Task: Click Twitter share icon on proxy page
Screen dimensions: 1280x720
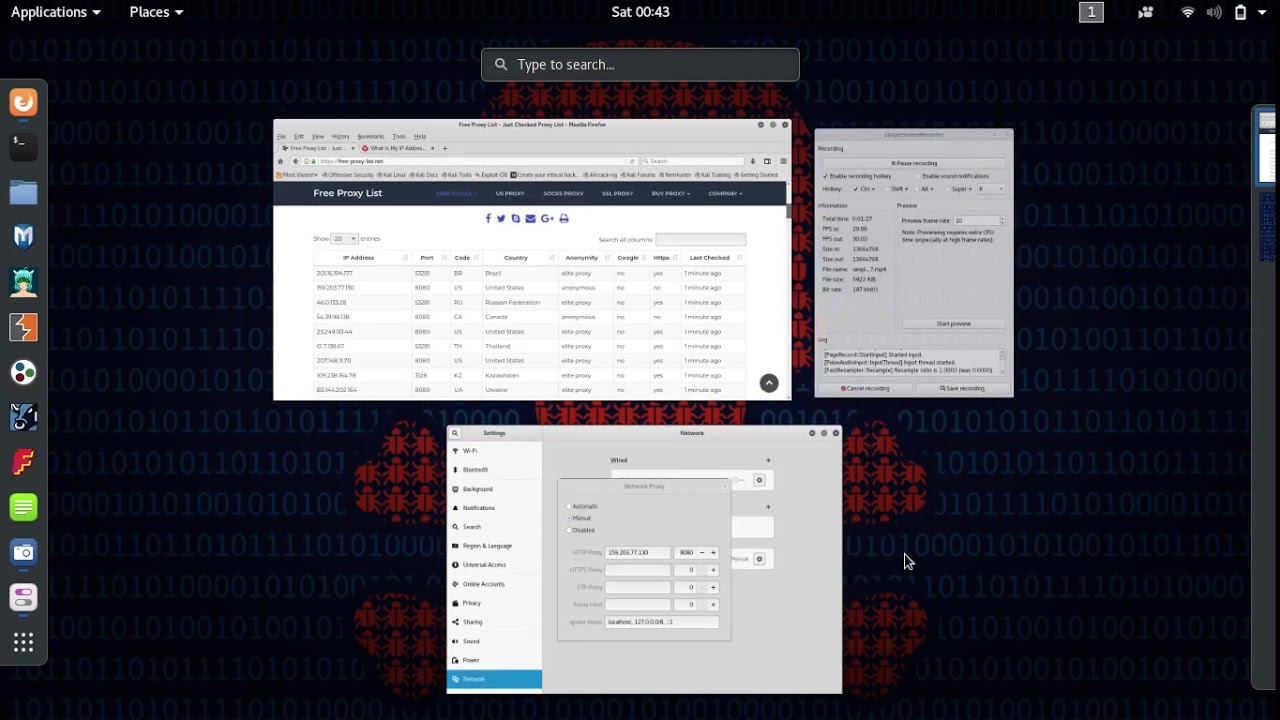Action: tap(501, 218)
